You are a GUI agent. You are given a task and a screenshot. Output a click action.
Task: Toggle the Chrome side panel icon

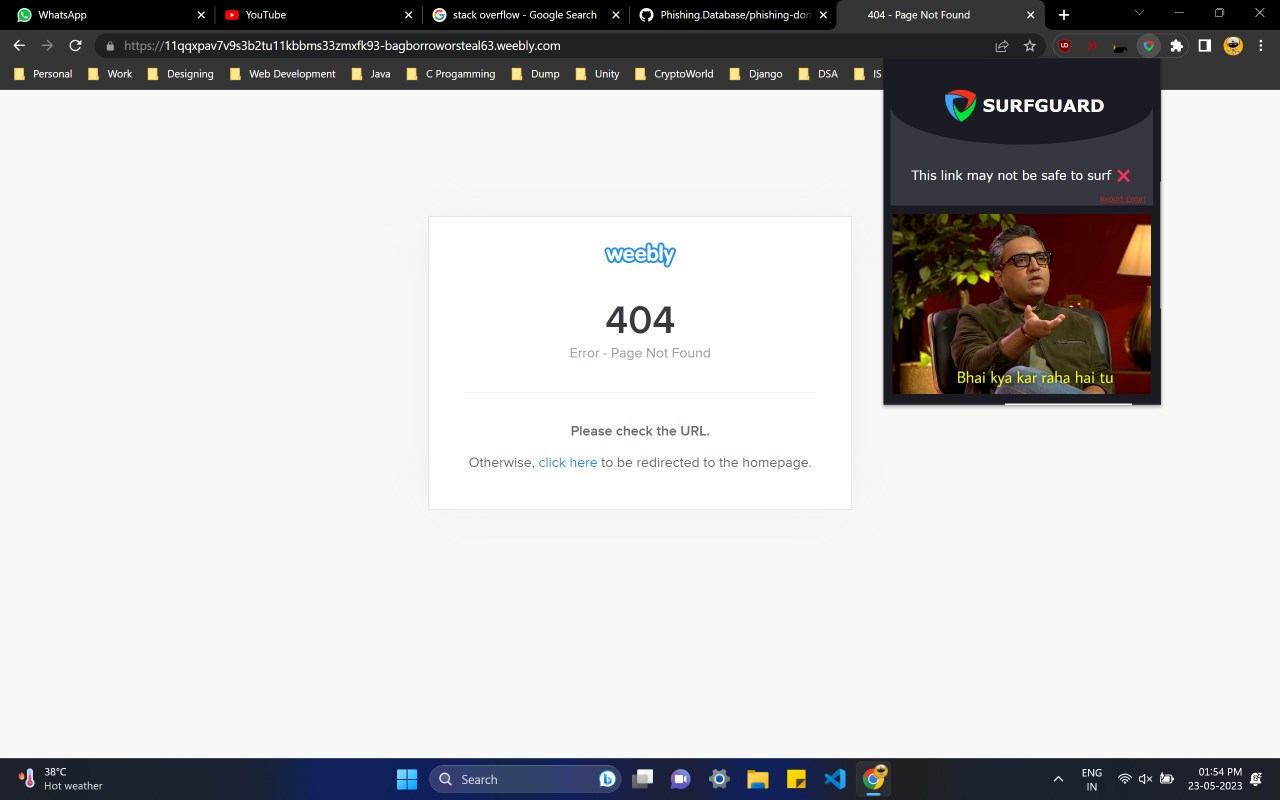coord(1205,46)
